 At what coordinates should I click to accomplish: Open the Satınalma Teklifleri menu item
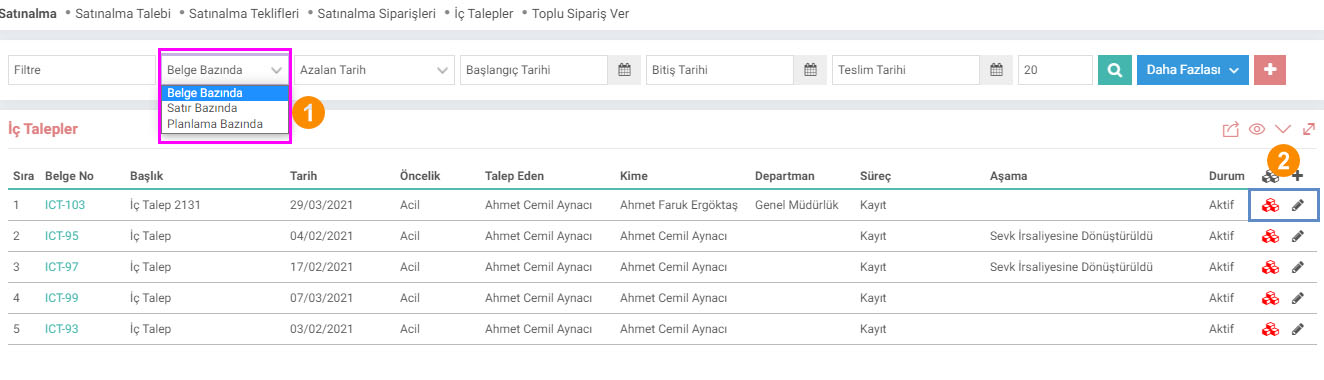click(245, 14)
